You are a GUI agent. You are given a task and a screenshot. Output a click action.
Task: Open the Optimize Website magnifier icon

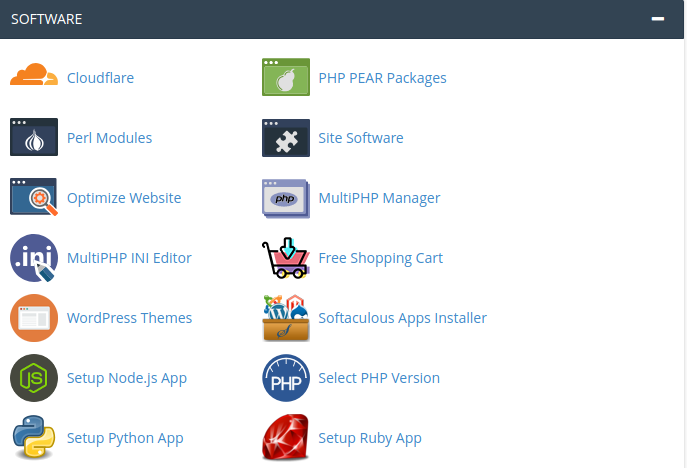[34, 198]
